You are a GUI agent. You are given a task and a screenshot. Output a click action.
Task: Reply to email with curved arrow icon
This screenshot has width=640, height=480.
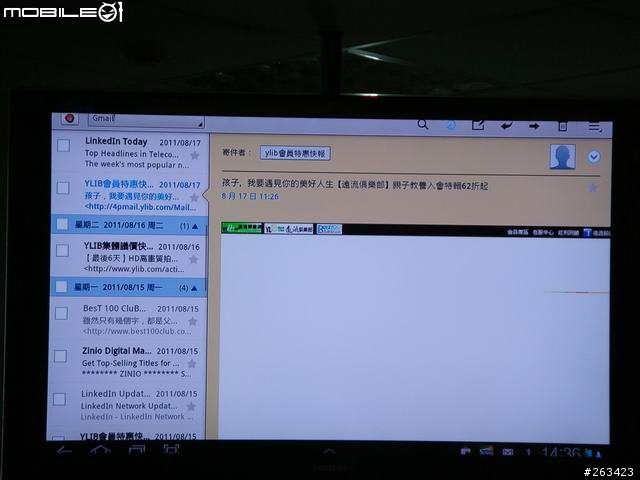click(x=507, y=126)
